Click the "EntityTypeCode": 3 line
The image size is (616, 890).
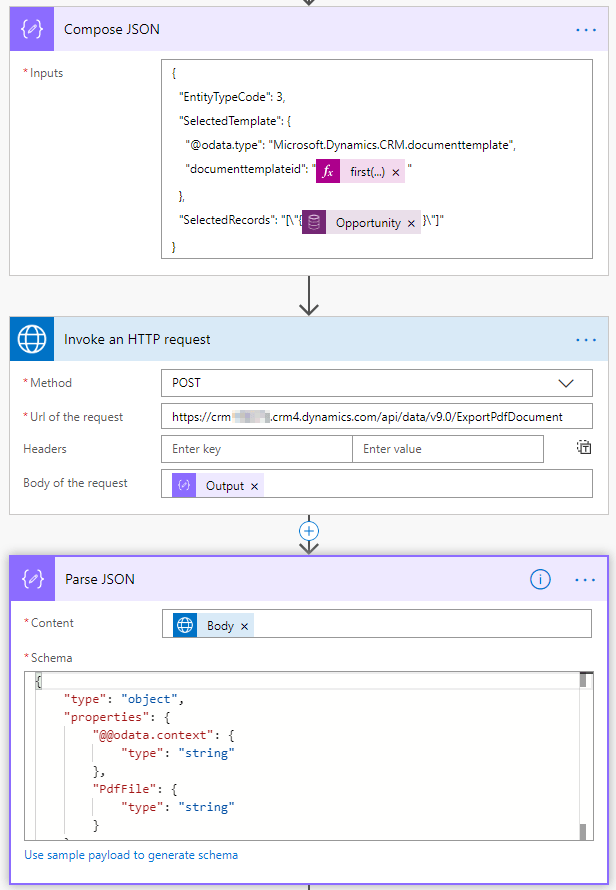pos(232,97)
